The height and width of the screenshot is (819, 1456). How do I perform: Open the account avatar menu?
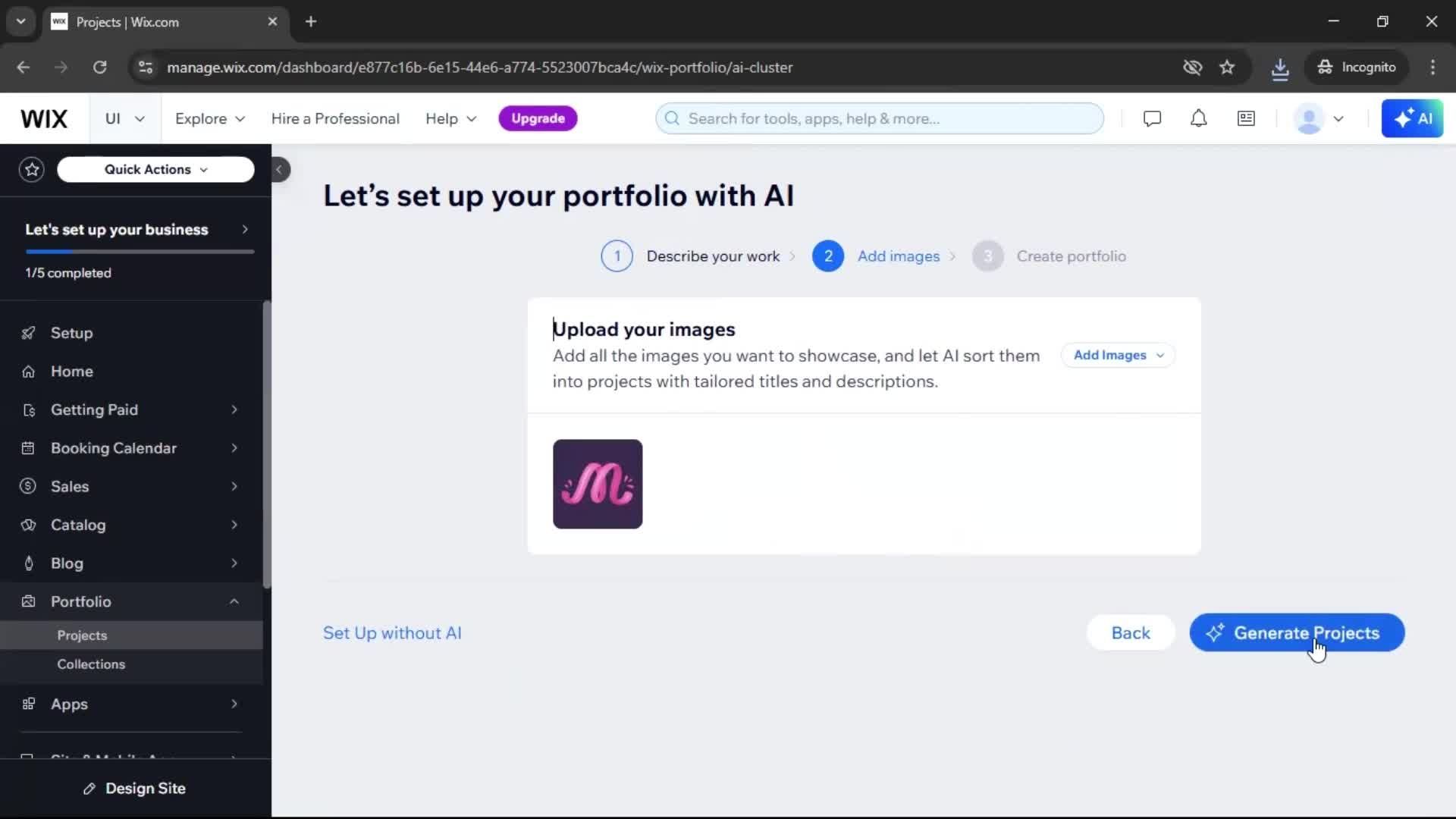(1319, 119)
